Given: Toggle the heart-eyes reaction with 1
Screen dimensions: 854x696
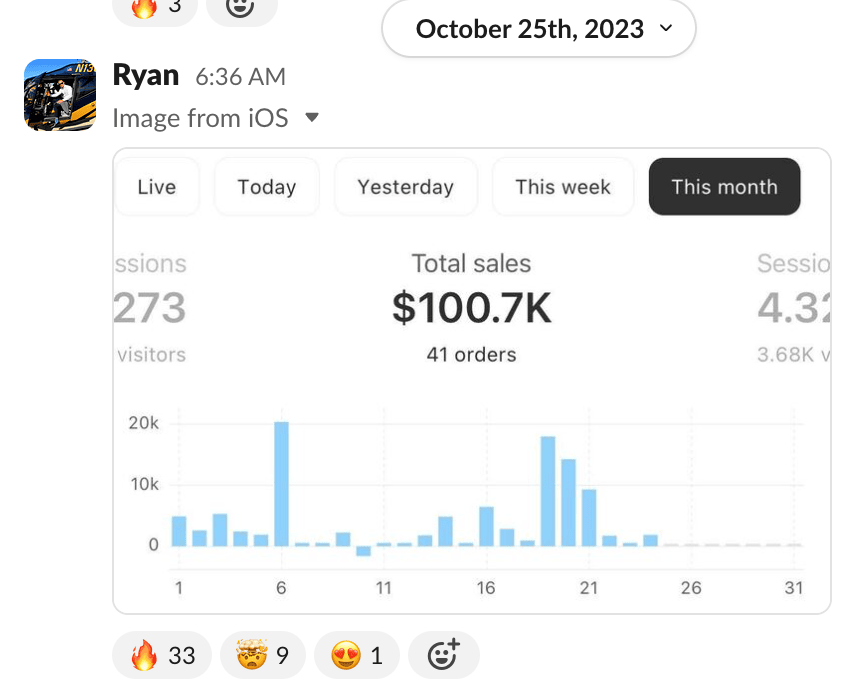Looking at the screenshot, I should tap(356, 656).
